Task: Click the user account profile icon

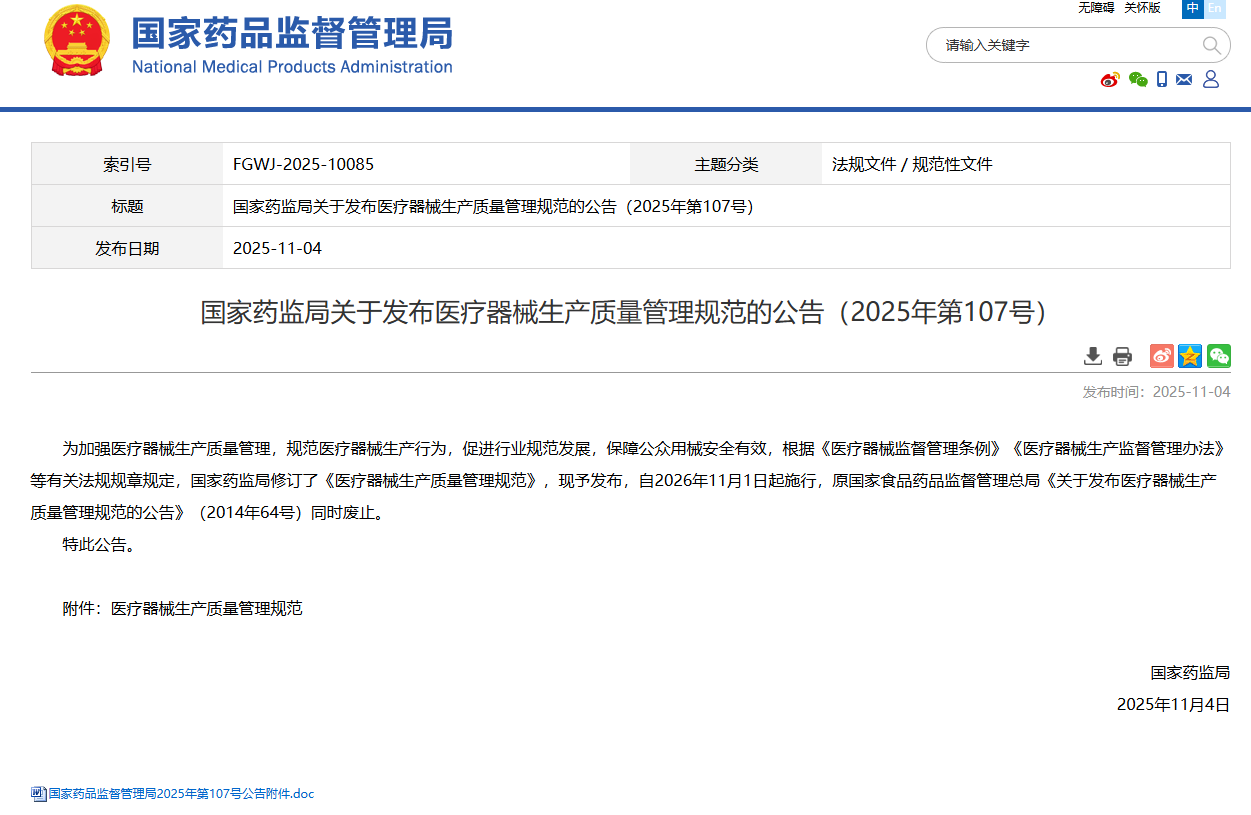Action: point(1211,80)
